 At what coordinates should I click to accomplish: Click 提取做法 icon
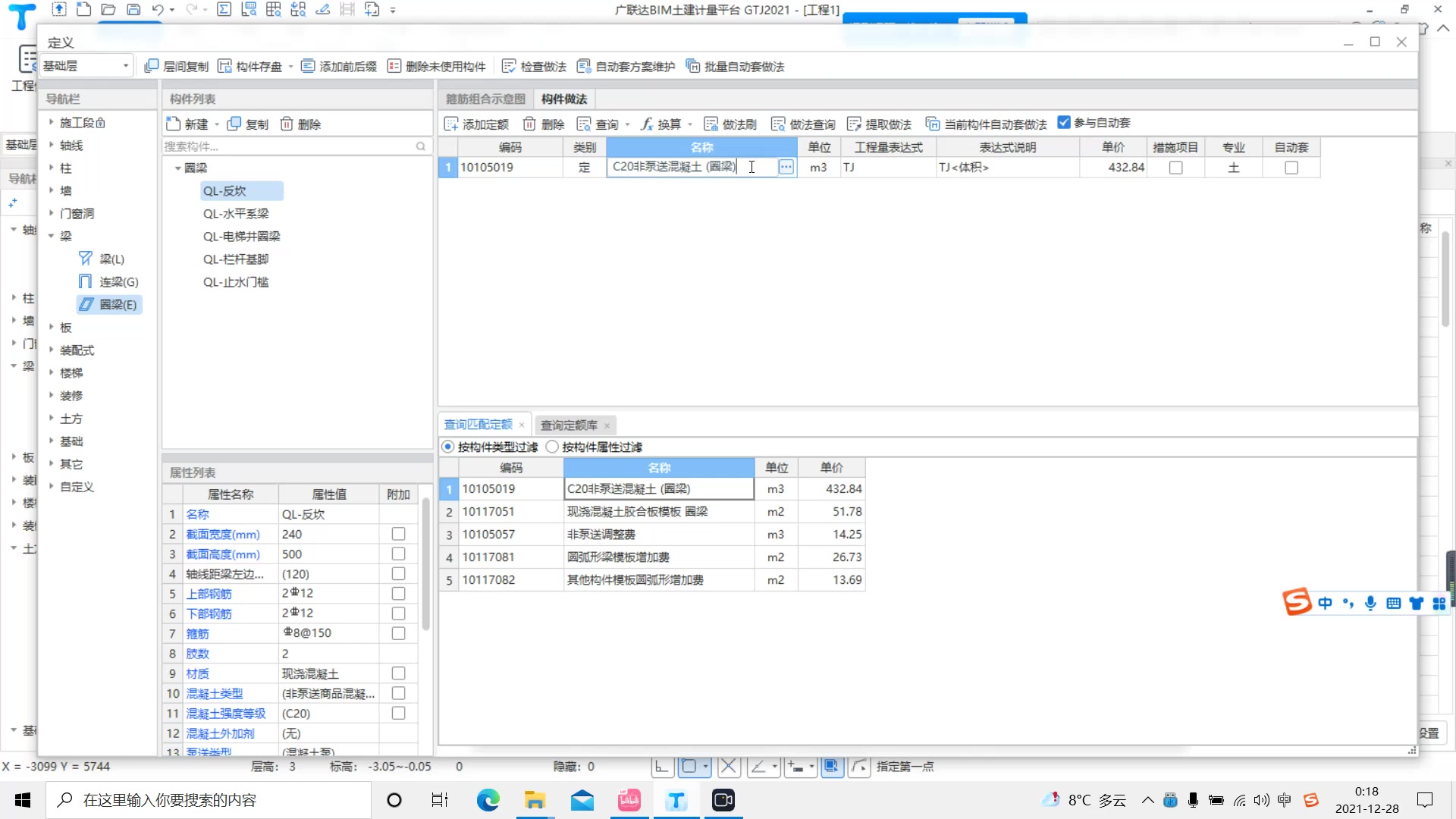pos(854,124)
